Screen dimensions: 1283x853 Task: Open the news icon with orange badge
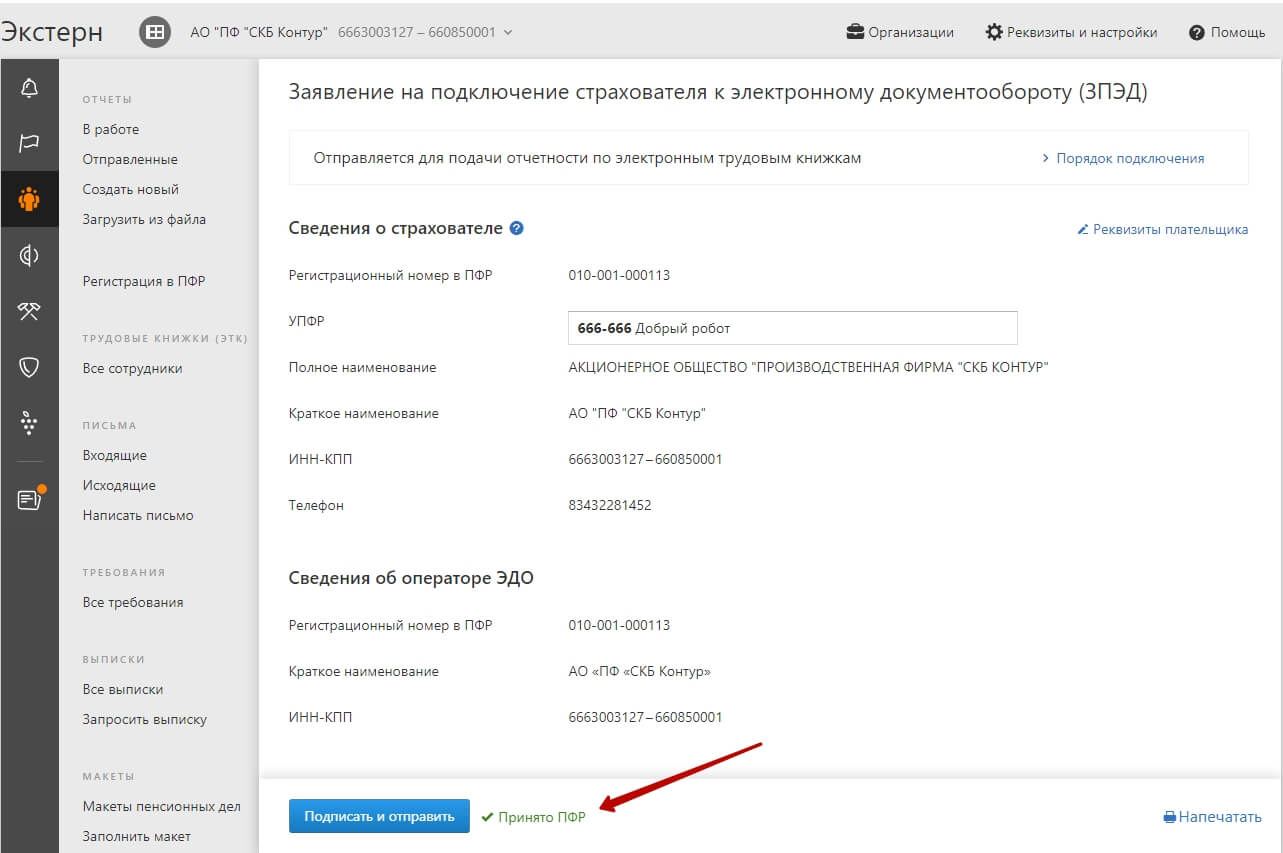point(29,499)
